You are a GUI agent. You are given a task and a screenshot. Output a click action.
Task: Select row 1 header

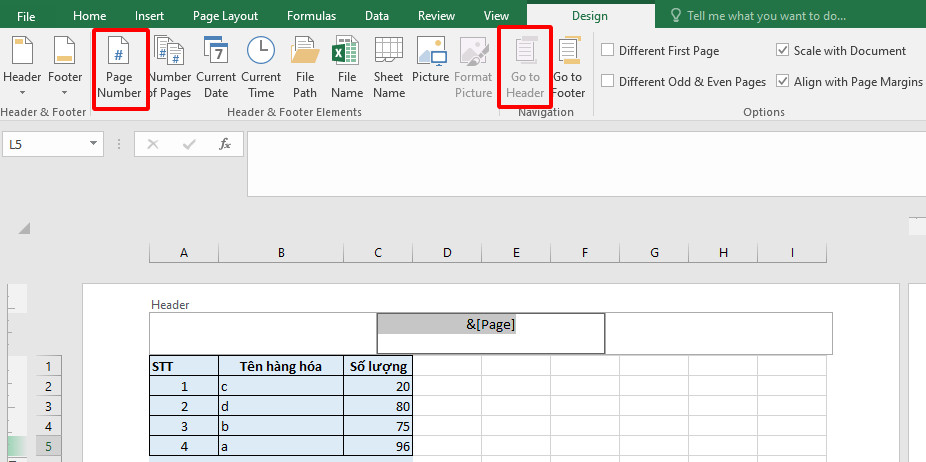[48, 366]
